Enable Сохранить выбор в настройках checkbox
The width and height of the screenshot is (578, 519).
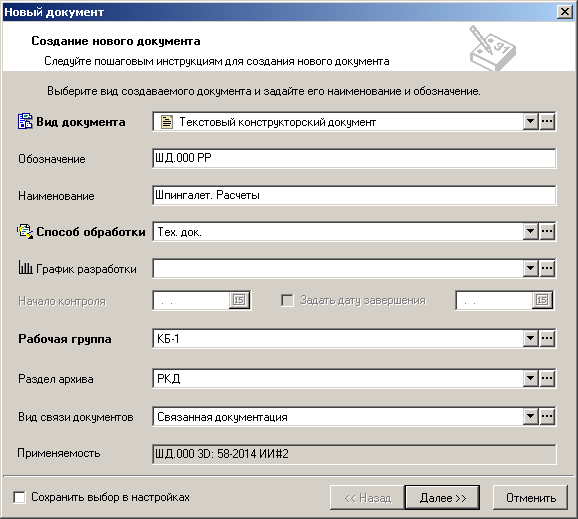click(19, 497)
